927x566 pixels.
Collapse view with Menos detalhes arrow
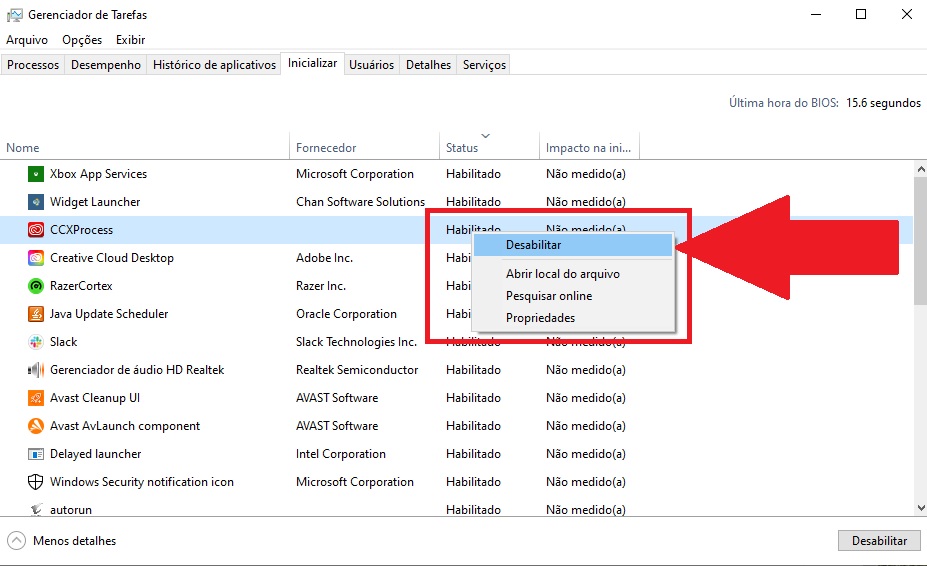tap(17, 541)
